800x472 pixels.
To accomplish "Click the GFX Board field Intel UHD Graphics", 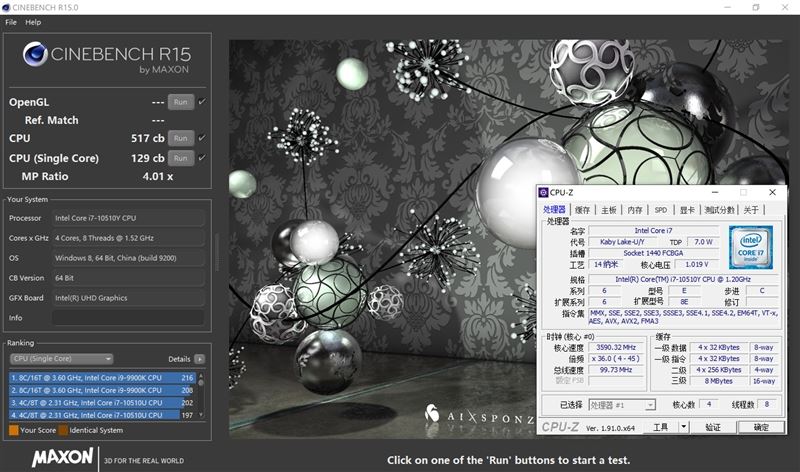I will [x=129, y=297].
